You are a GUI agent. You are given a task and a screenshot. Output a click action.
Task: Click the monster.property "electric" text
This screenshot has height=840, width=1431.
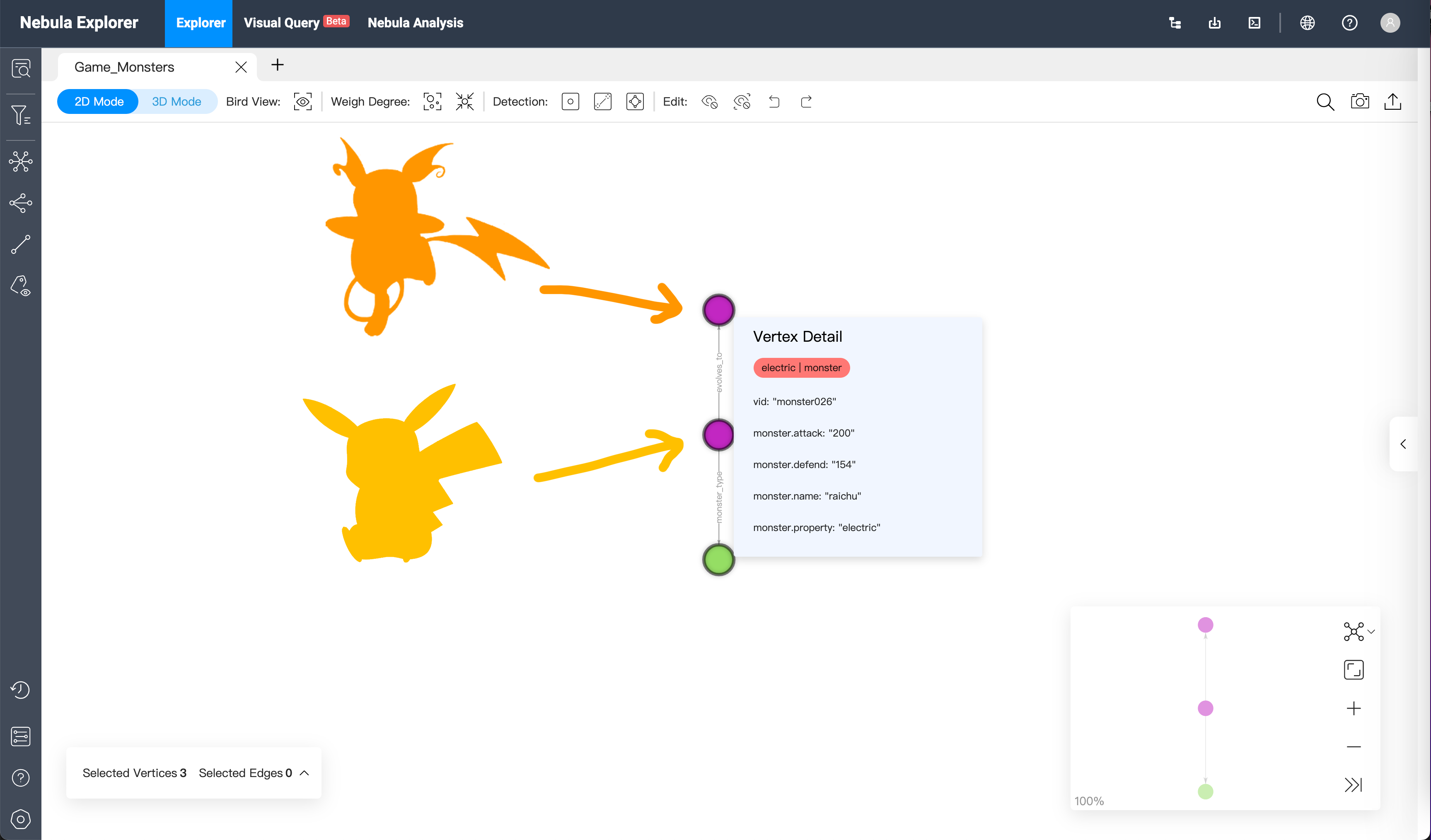817,528
